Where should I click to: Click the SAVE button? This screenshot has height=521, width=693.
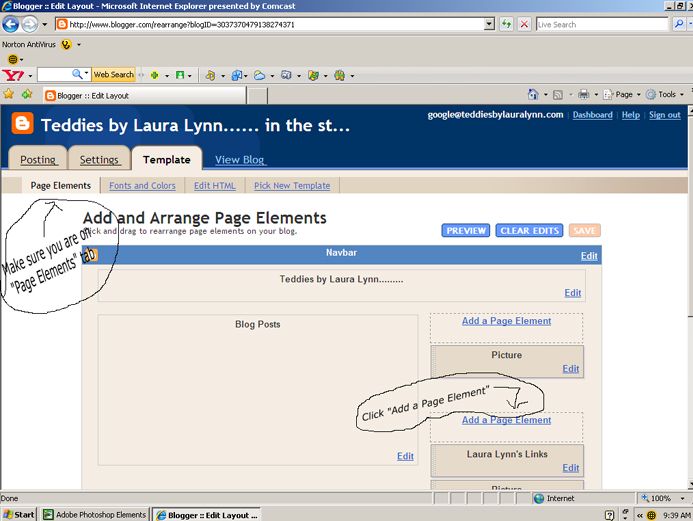coord(584,230)
